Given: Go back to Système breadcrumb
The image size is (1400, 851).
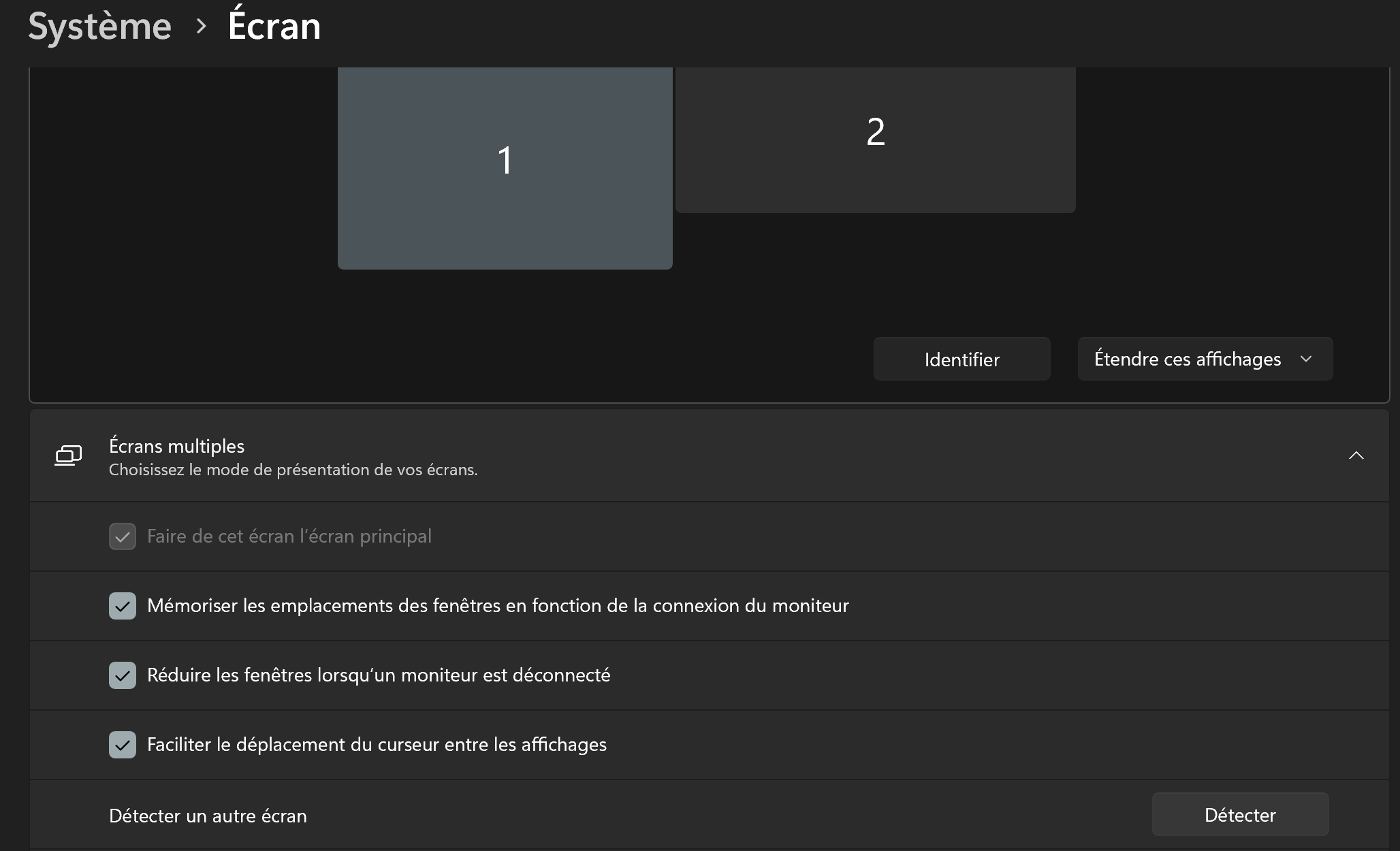Looking at the screenshot, I should pyautogui.click(x=99, y=27).
